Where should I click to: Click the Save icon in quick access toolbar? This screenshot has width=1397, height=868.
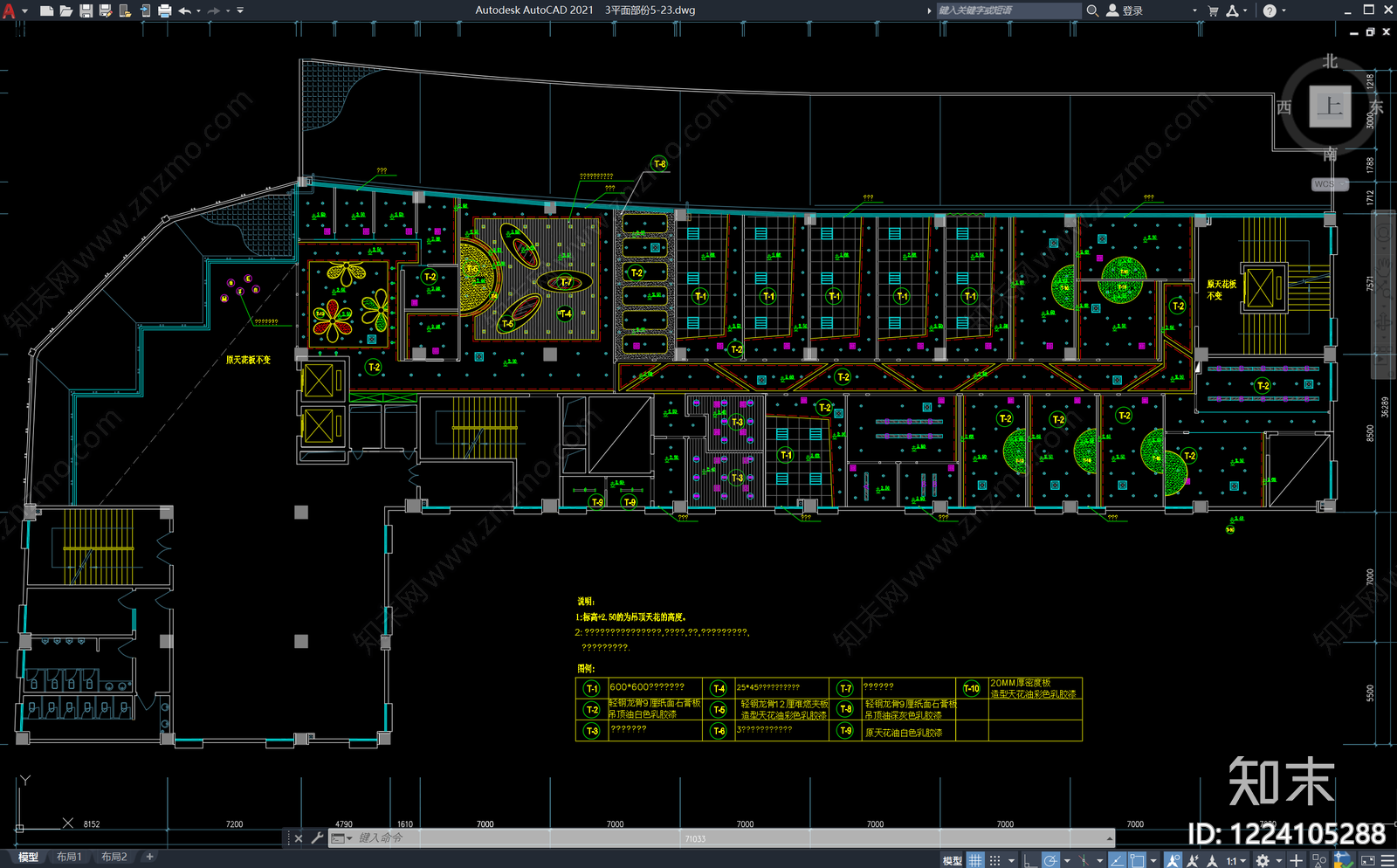86,10
